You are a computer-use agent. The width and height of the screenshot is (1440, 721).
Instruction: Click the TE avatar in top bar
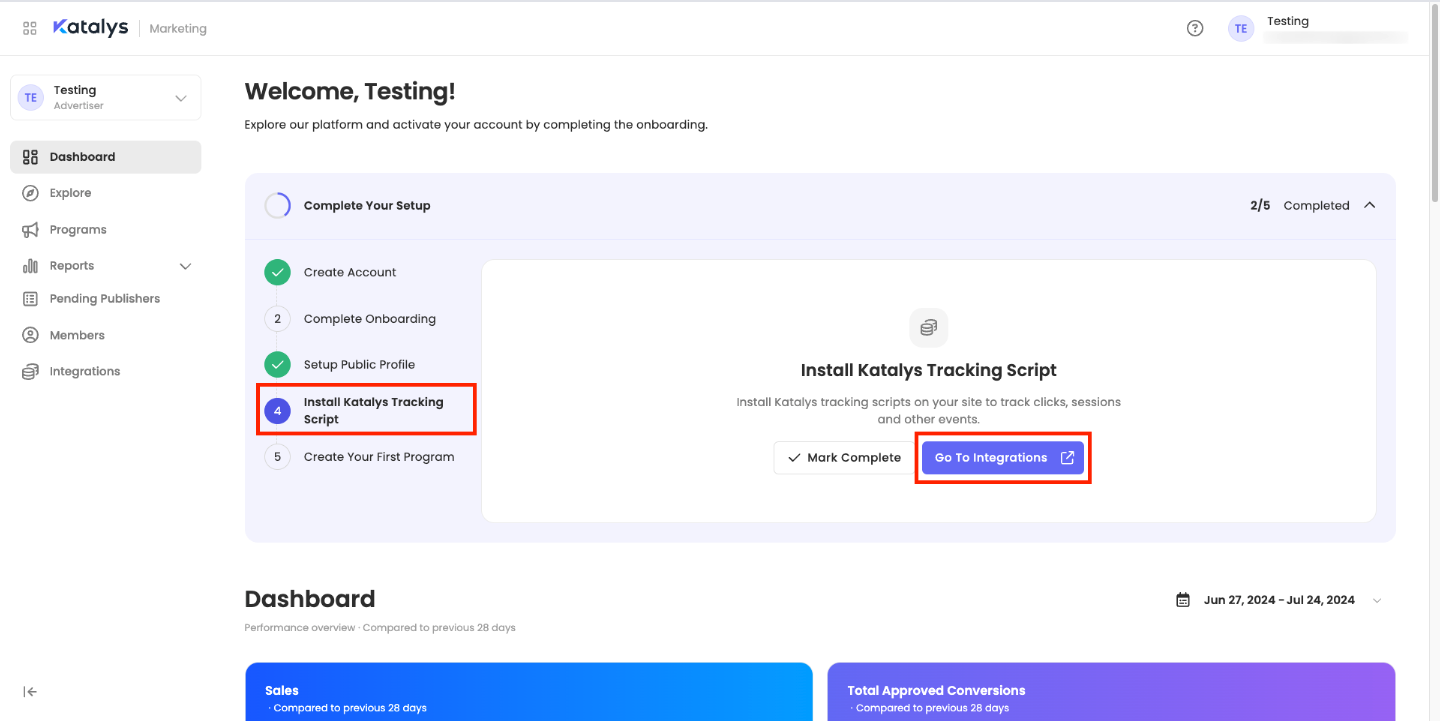pyautogui.click(x=1241, y=28)
